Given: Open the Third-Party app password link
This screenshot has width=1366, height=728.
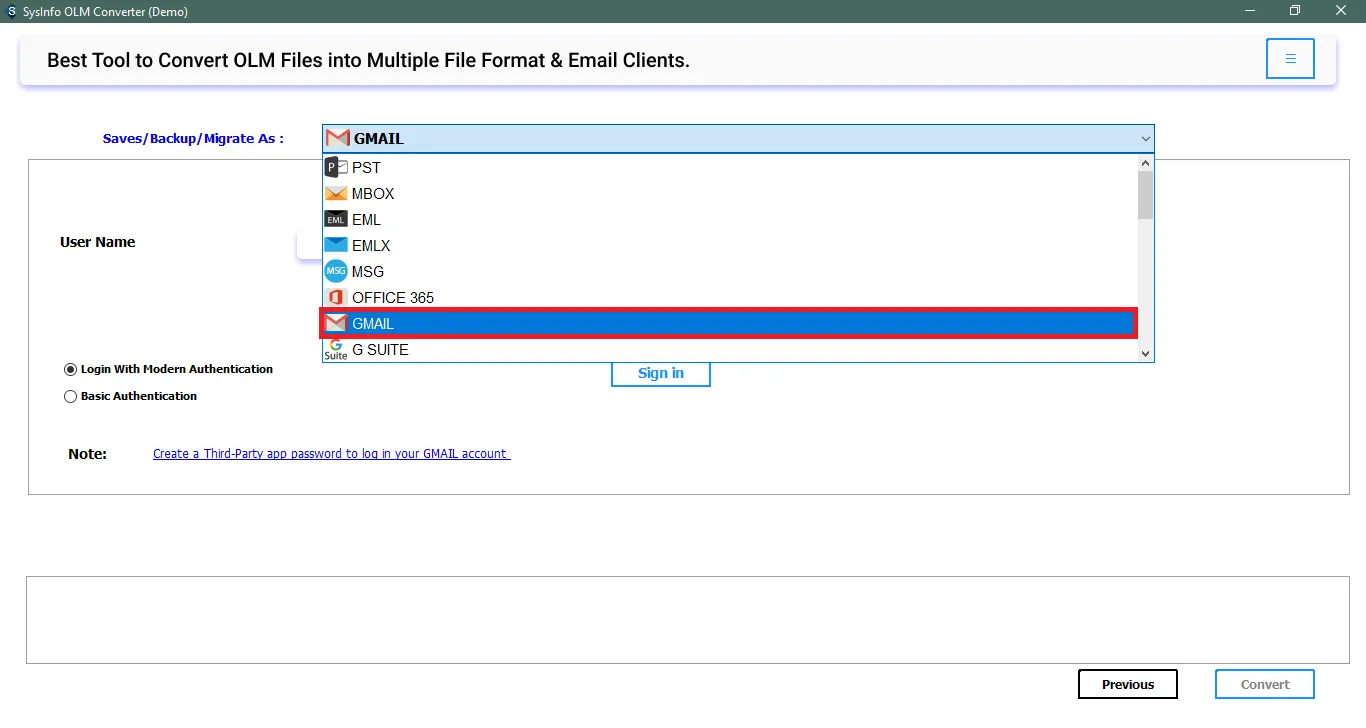Looking at the screenshot, I should tap(331, 454).
